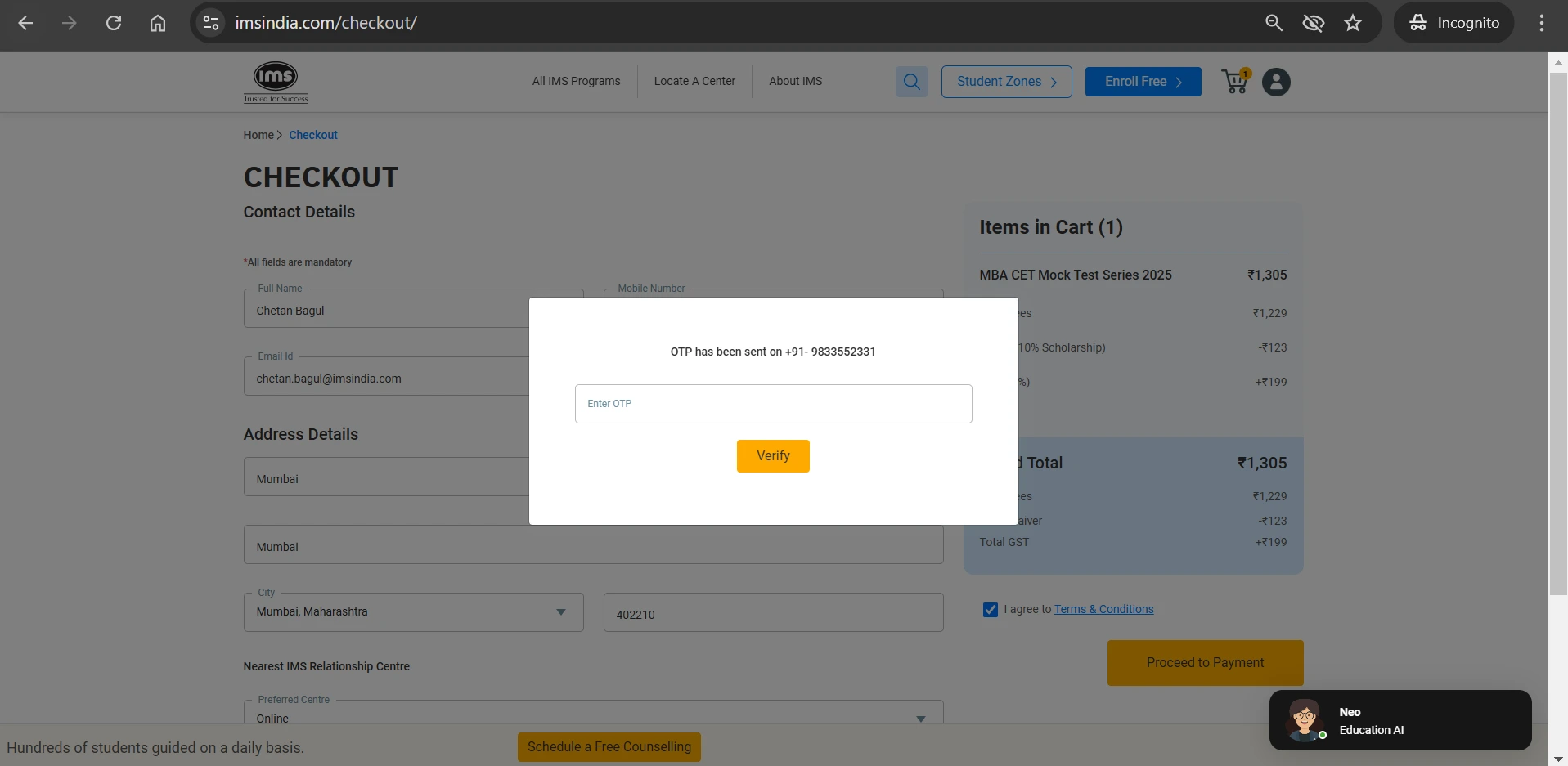Click the pincode field 402210
Viewport: 1568px width, 766px height.
coord(774,612)
